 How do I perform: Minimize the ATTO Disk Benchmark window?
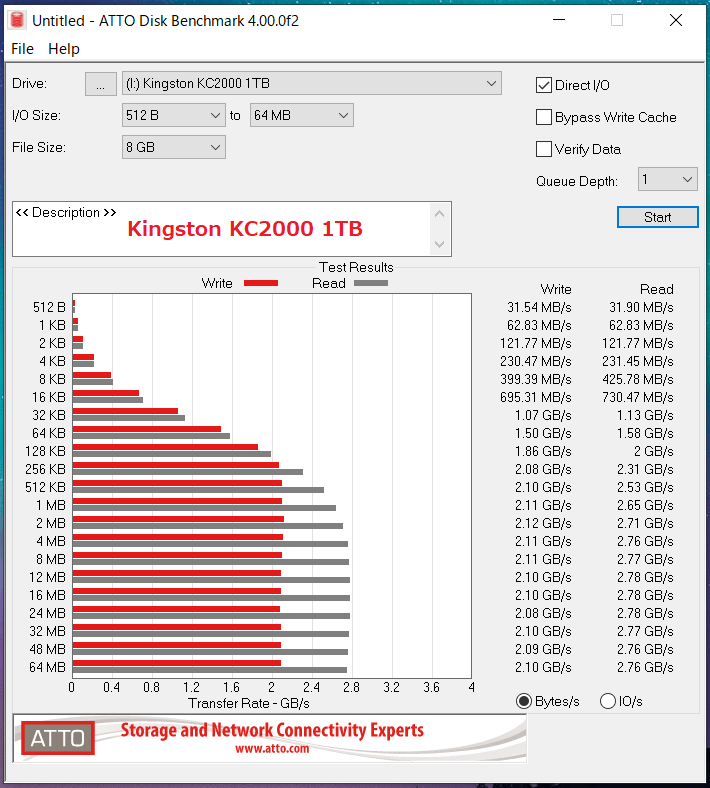559,20
